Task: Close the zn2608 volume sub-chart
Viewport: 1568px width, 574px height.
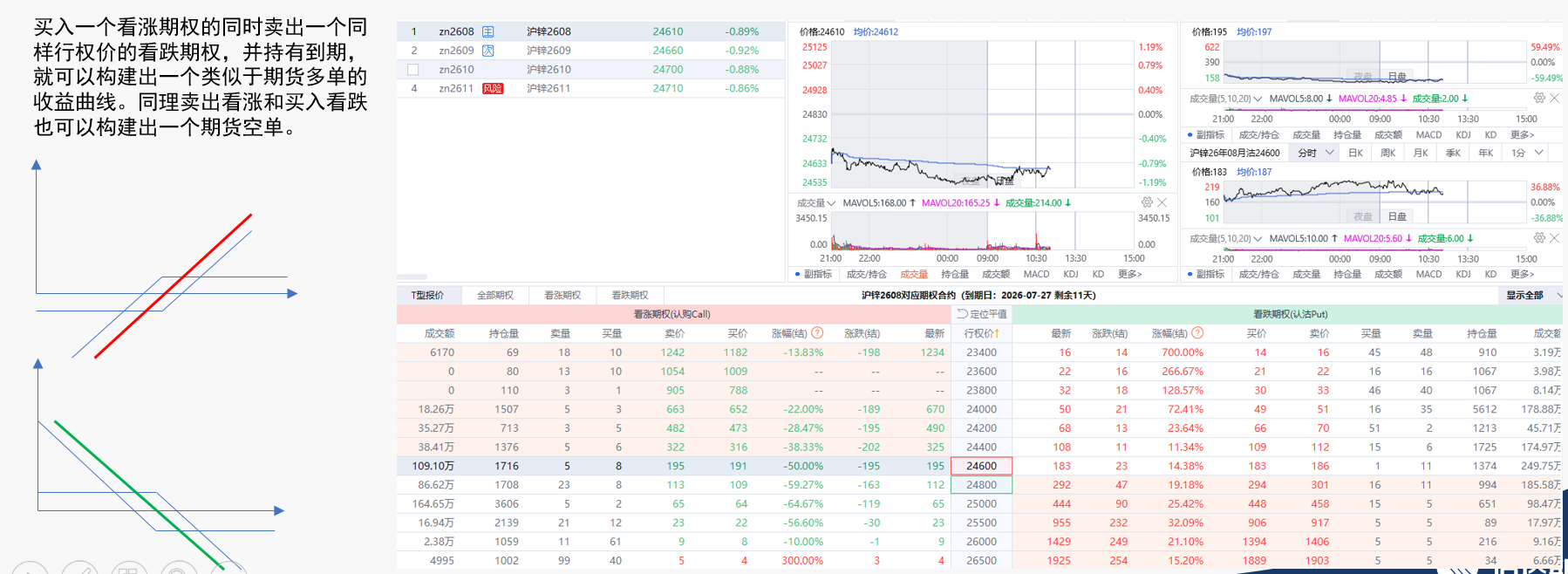Action: coord(1162,202)
